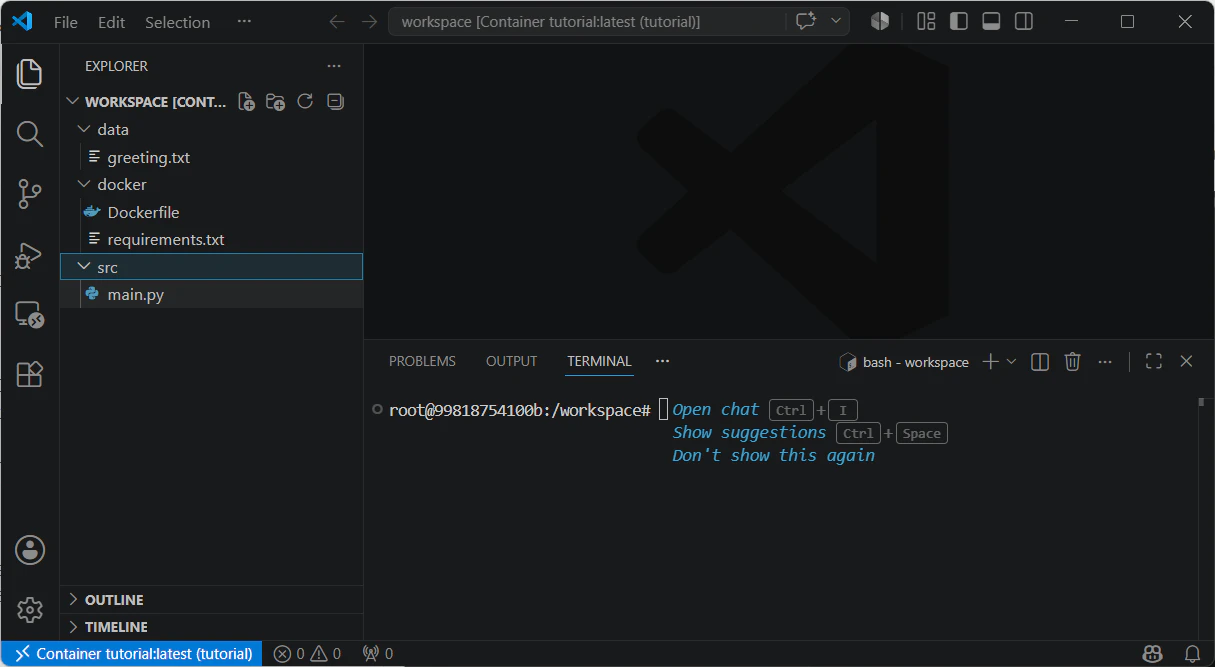Kill the terminal with trash icon
The height and width of the screenshot is (667, 1215).
coord(1072,362)
